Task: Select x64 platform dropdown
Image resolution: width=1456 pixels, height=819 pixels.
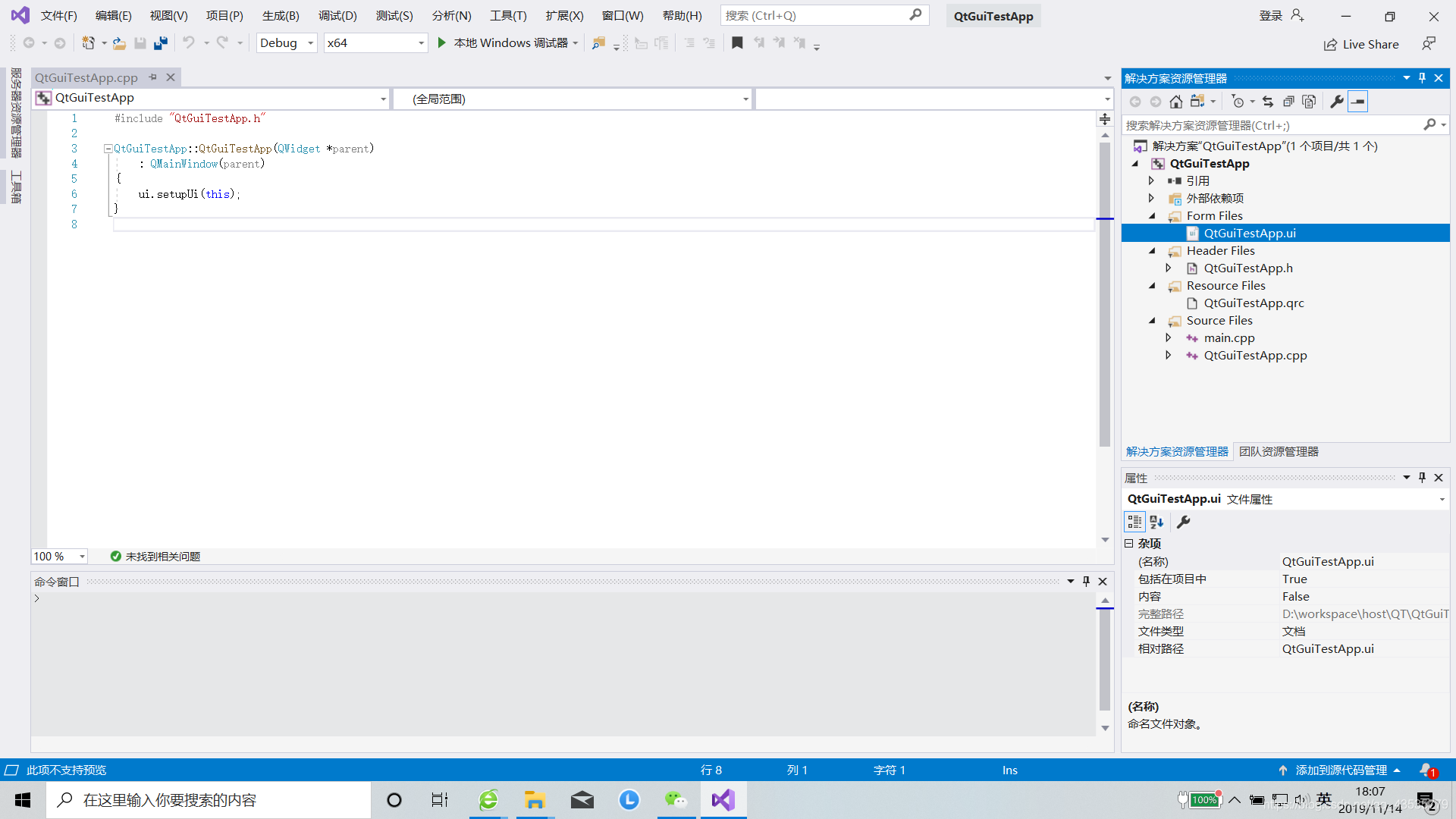Action: click(x=375, y=42)
